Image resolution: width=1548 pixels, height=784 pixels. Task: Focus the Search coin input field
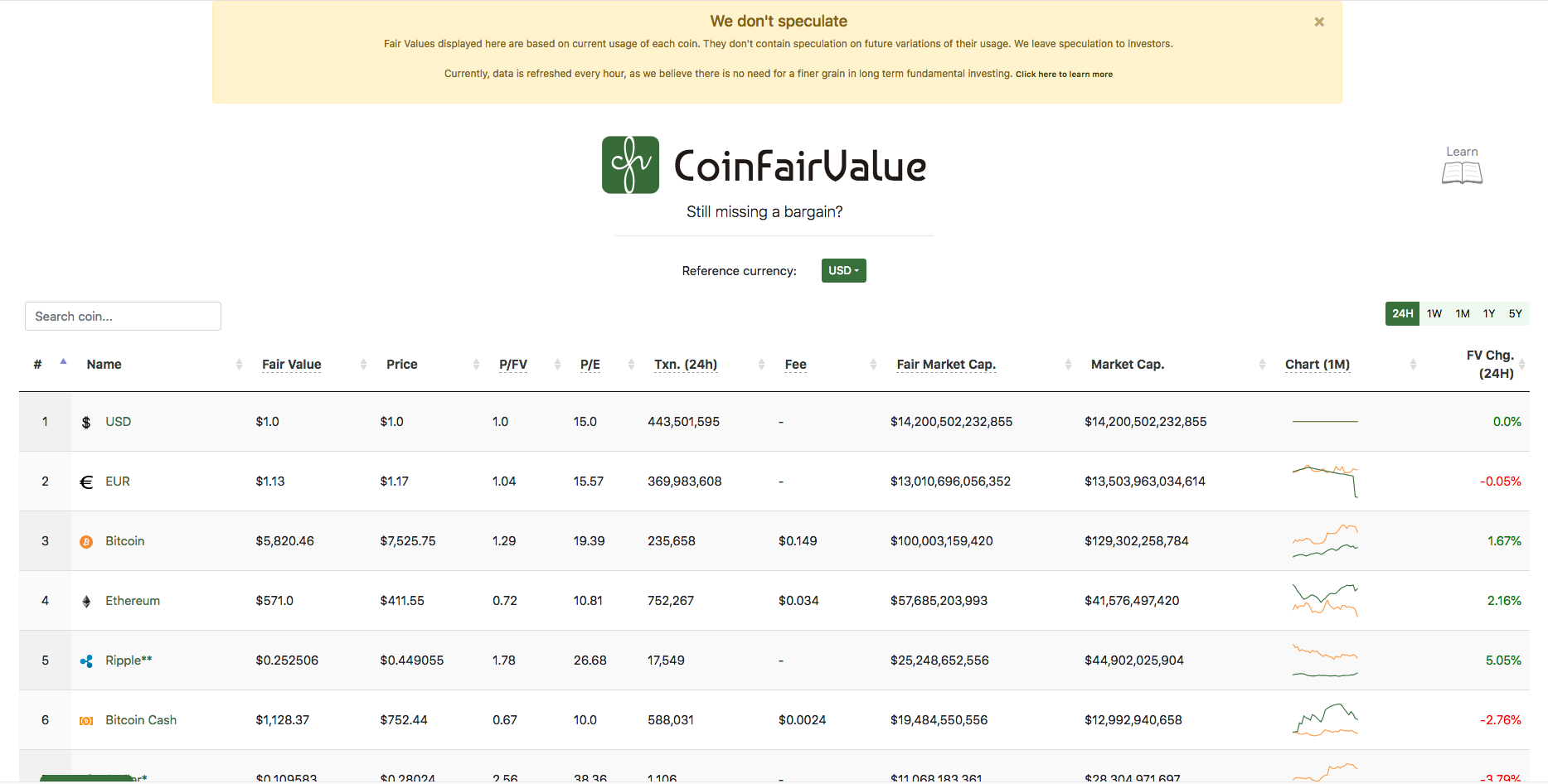(x=123, y=317)
